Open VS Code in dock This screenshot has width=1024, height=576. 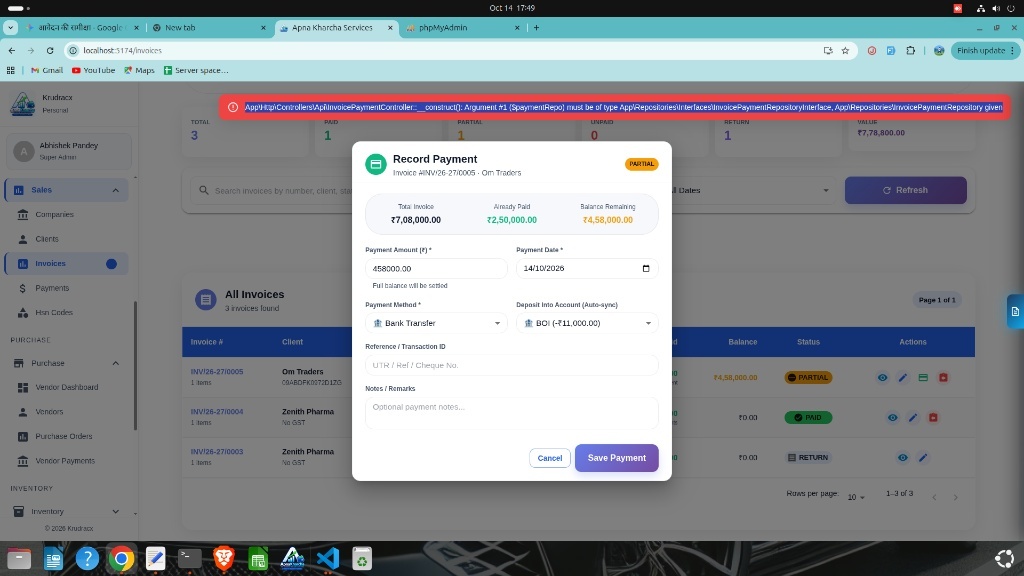click(327, 558)
